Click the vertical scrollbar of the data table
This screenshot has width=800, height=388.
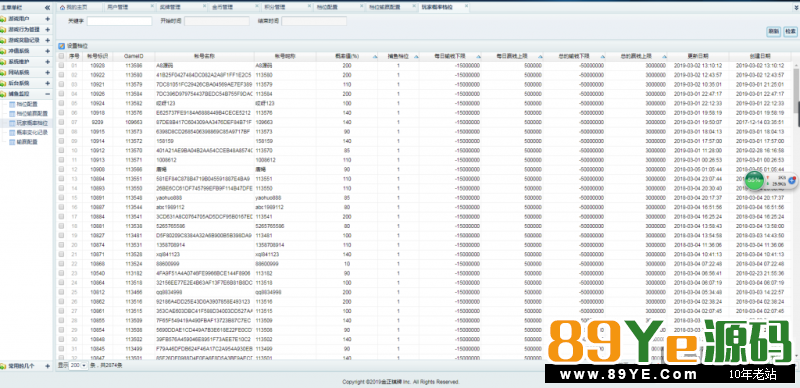(x=797, y=209)
